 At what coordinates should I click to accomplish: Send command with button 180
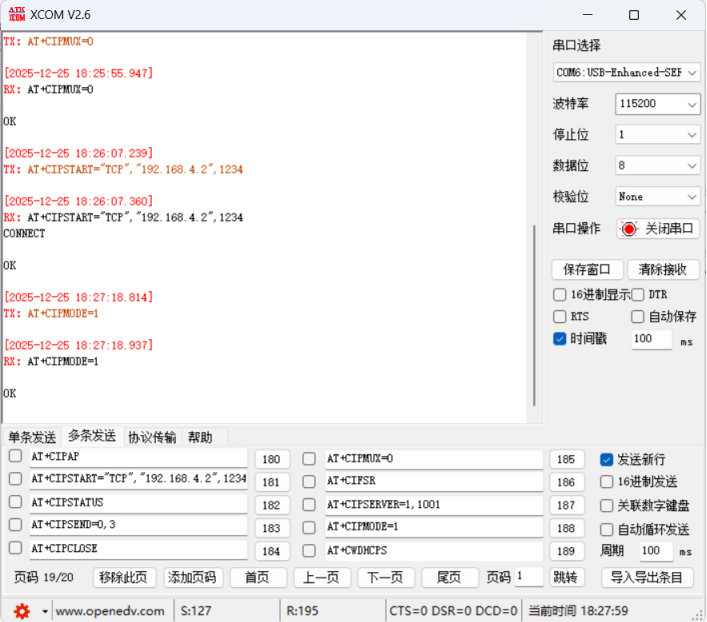[x=271, y=460]
